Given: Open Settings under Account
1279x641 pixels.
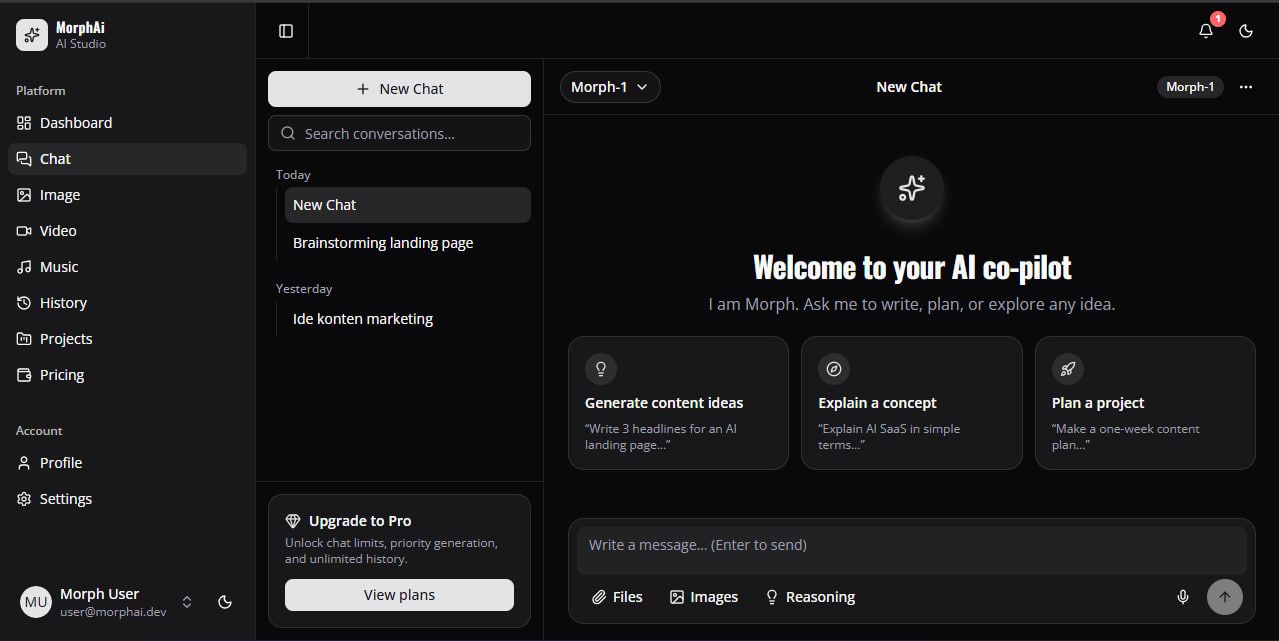Looking at the screenshot, I should 127,499.
